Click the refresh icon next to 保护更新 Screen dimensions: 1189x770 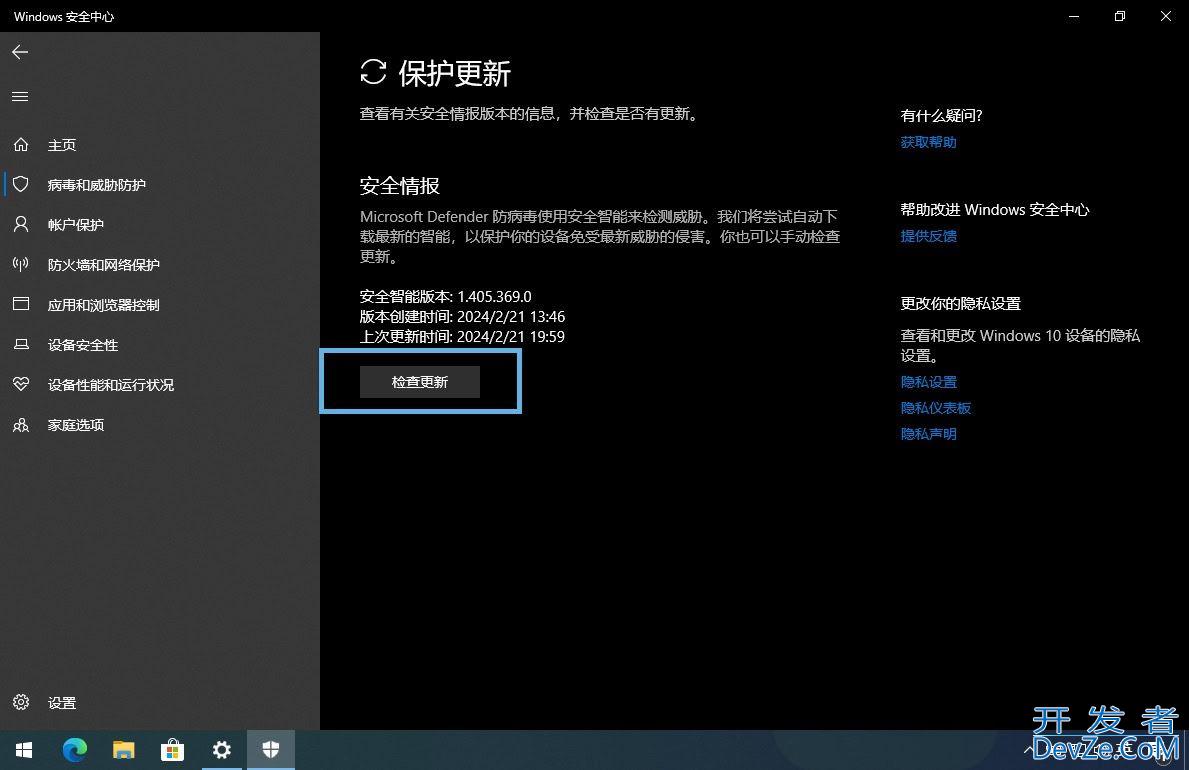click(x=373, y=72)
